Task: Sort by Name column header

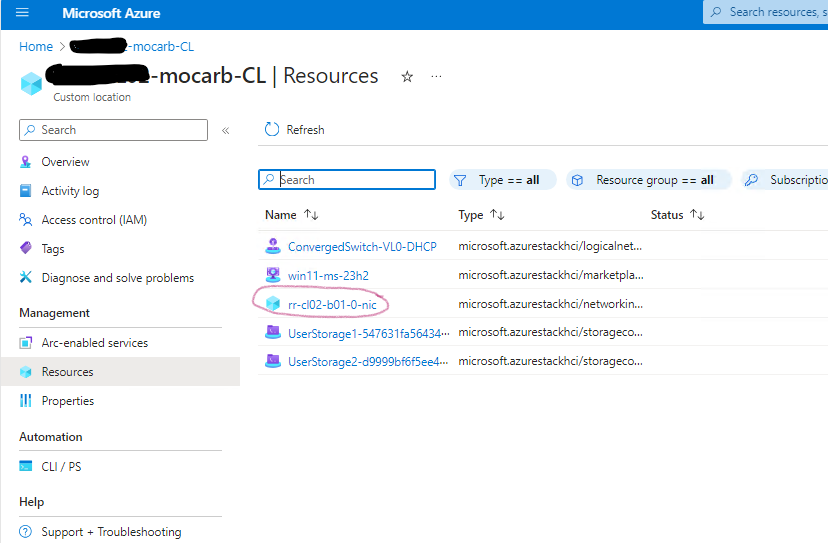Action: [291, 215]
